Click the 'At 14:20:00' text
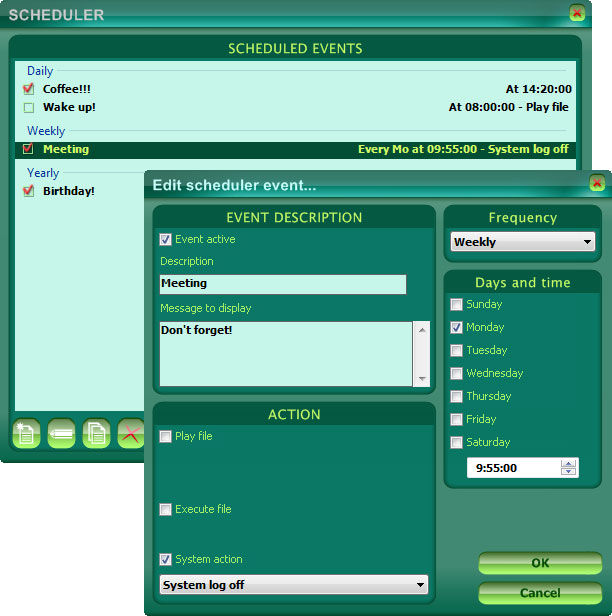Viewport: 612px width, 616px height. tap(539, 89)
